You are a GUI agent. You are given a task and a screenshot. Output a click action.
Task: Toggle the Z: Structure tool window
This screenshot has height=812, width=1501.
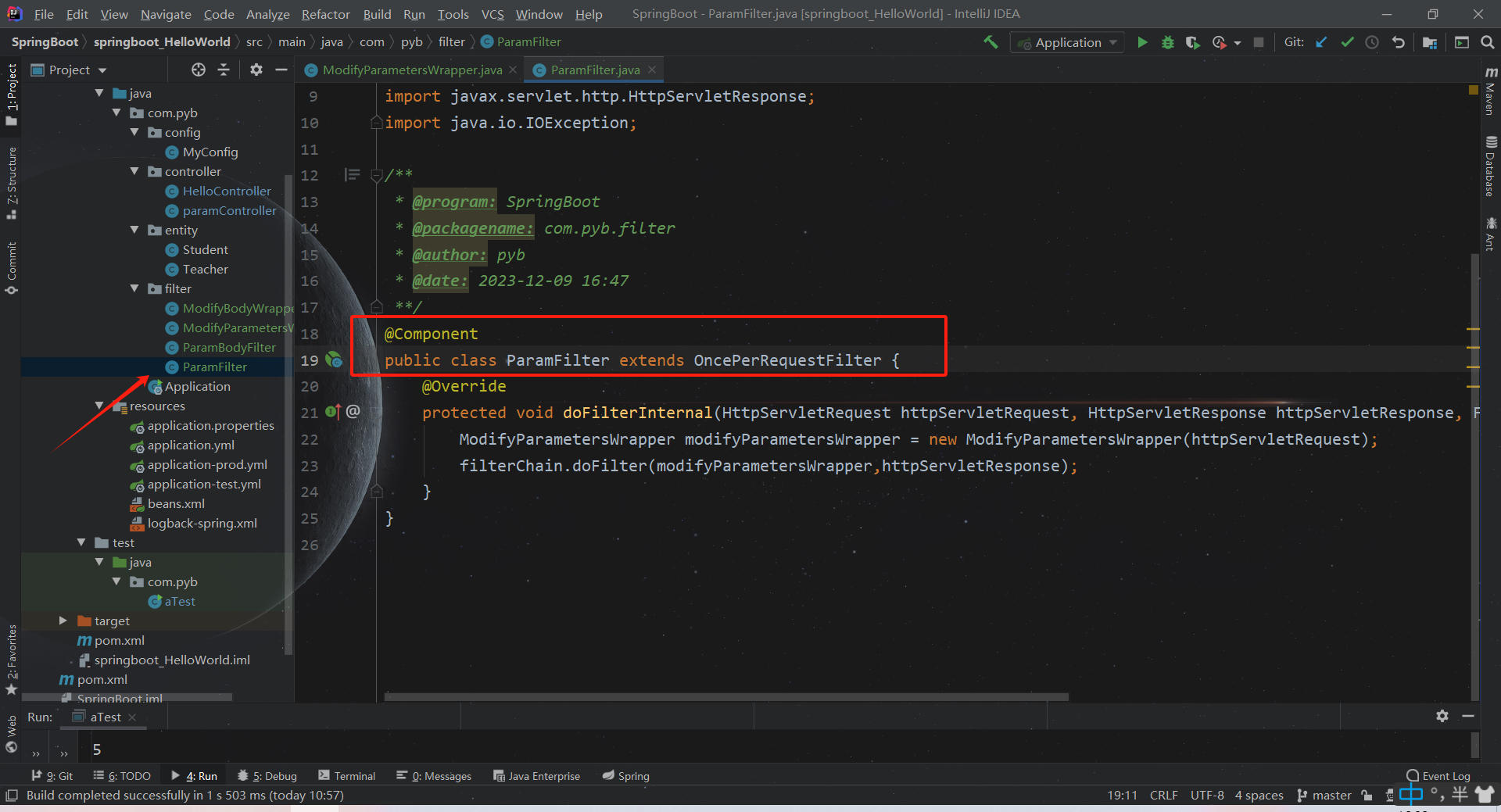[x=11, y=182]
